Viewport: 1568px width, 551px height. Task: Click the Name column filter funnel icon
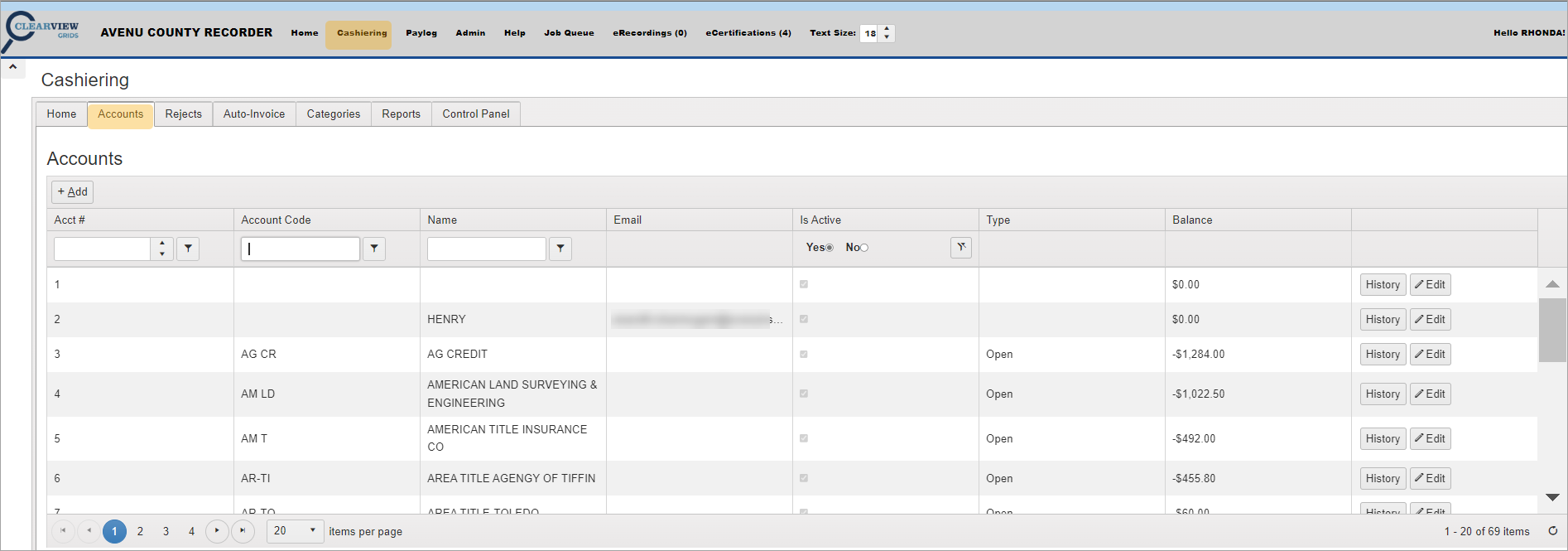click(x=560, y=249)
